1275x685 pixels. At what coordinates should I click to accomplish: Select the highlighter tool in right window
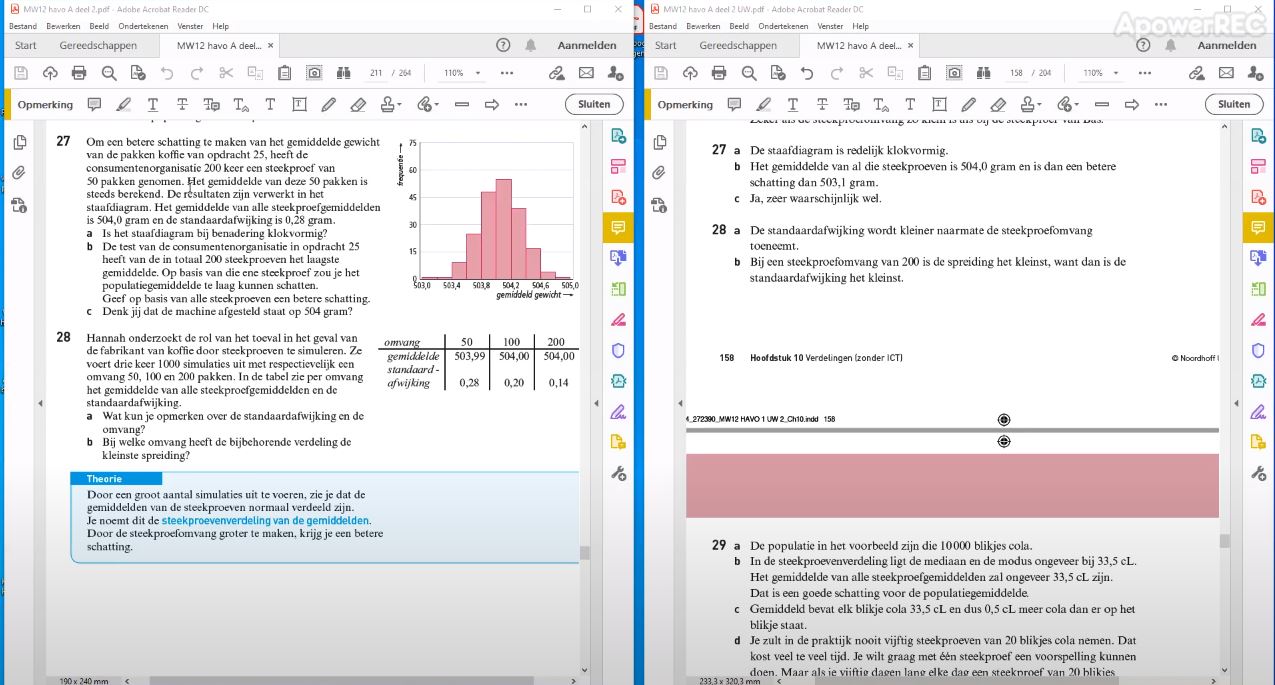coord(763,104)
